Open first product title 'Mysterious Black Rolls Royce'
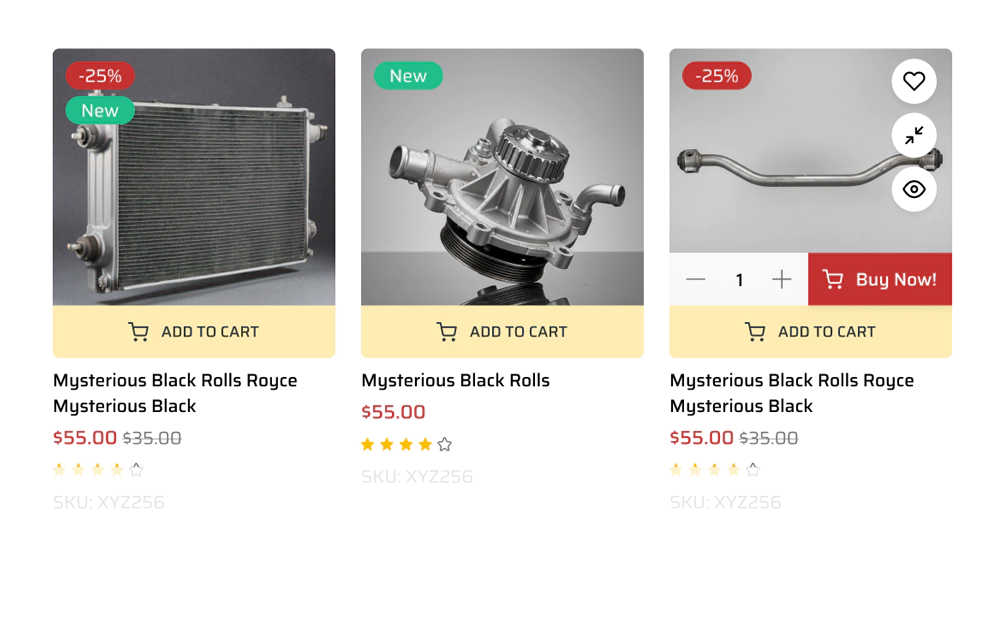Viewport: 1000px width, 627px height. [175, 393]
